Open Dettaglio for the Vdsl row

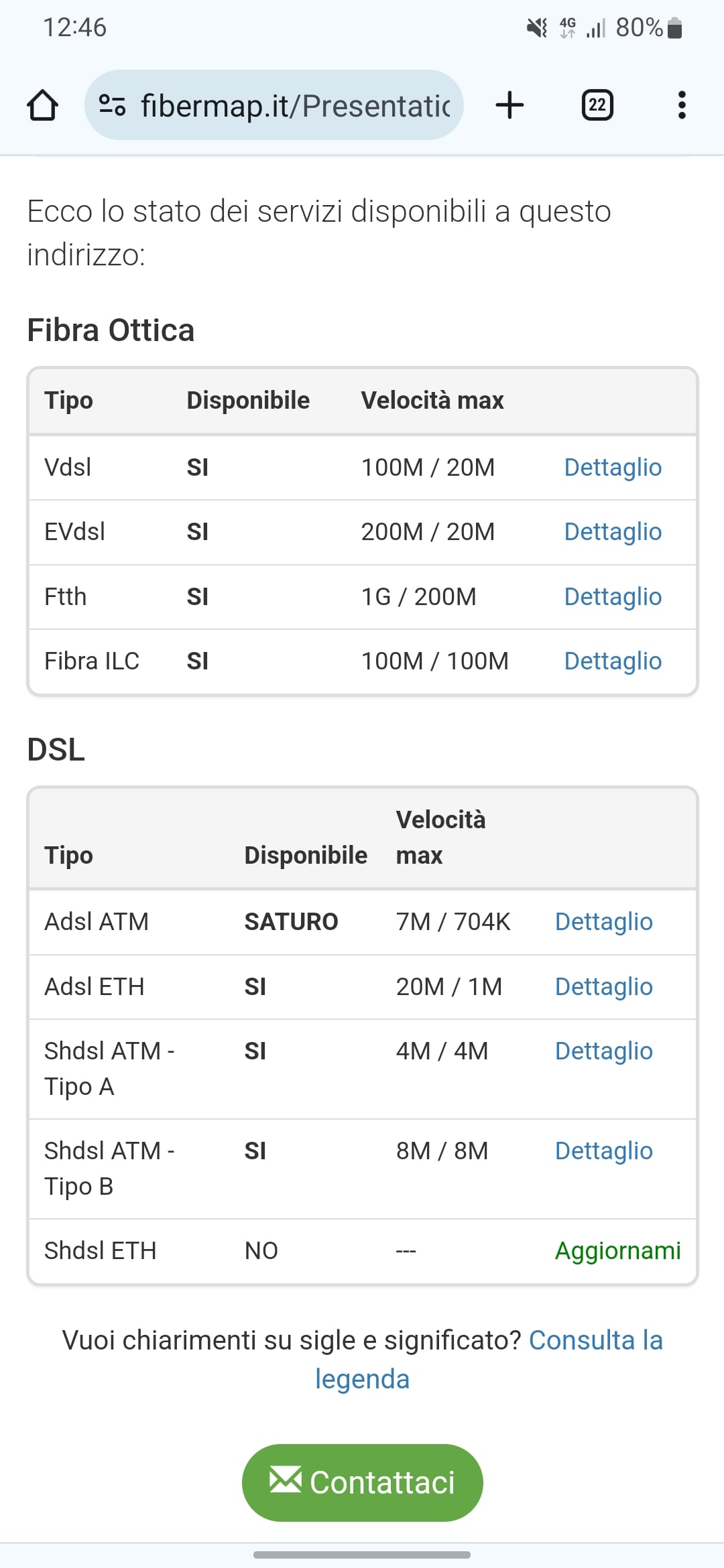click(613, 467)
